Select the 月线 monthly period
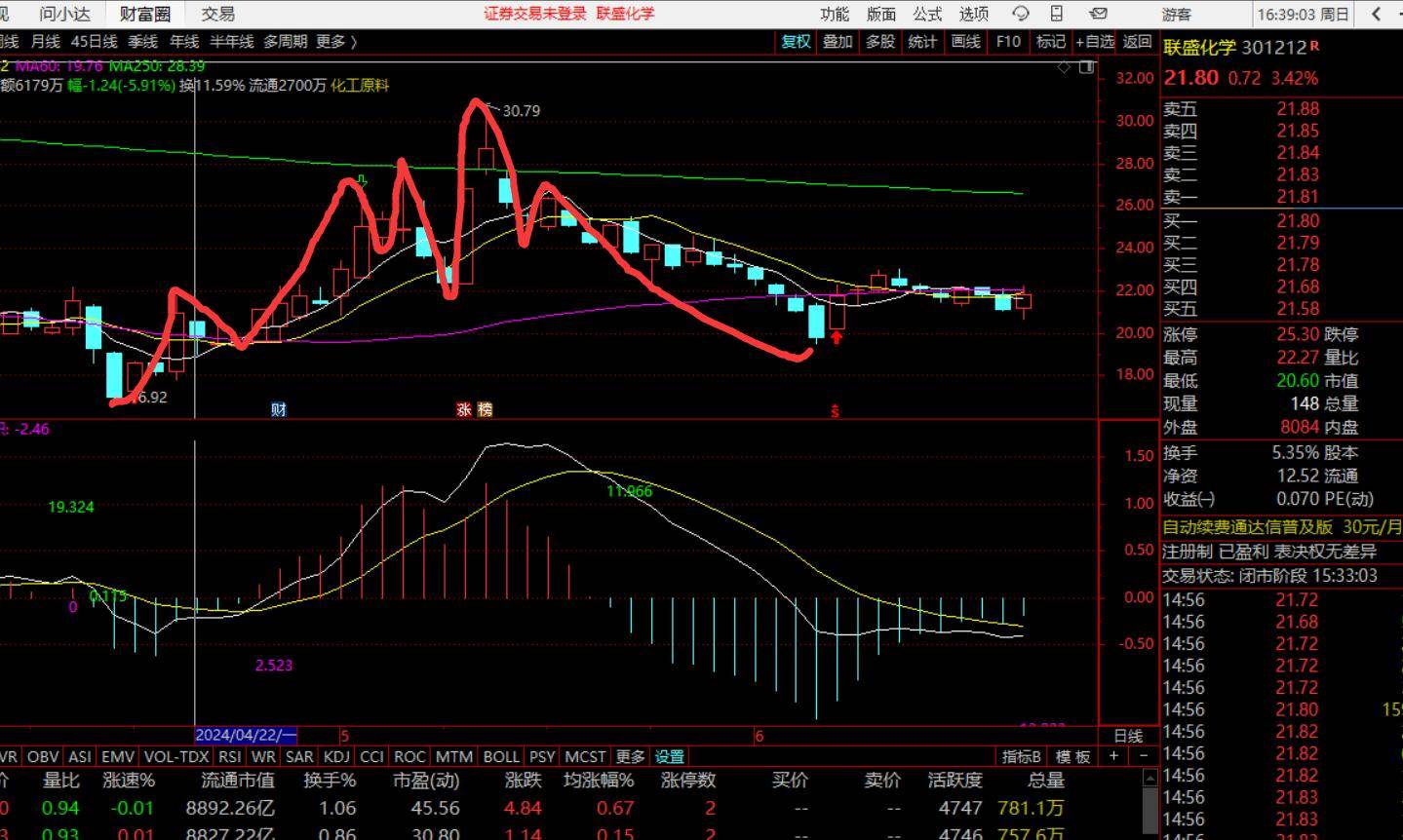Image resolution: width=1403 pixels, height=840 pixels. 45,41
